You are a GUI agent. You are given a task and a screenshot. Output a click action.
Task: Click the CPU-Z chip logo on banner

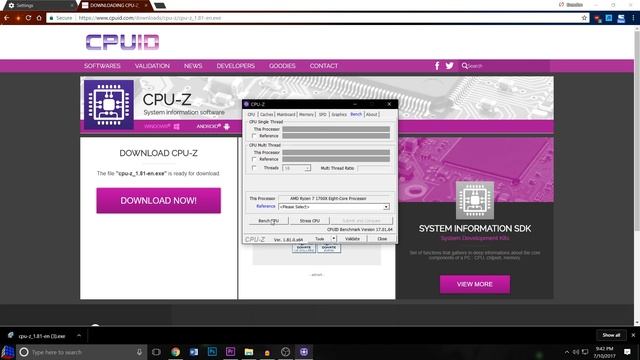pos(109,104)
